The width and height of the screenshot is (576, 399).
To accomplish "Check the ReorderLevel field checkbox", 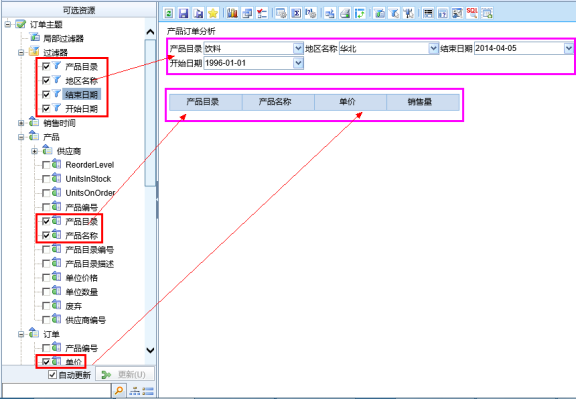I will click(x=46, y=165).
